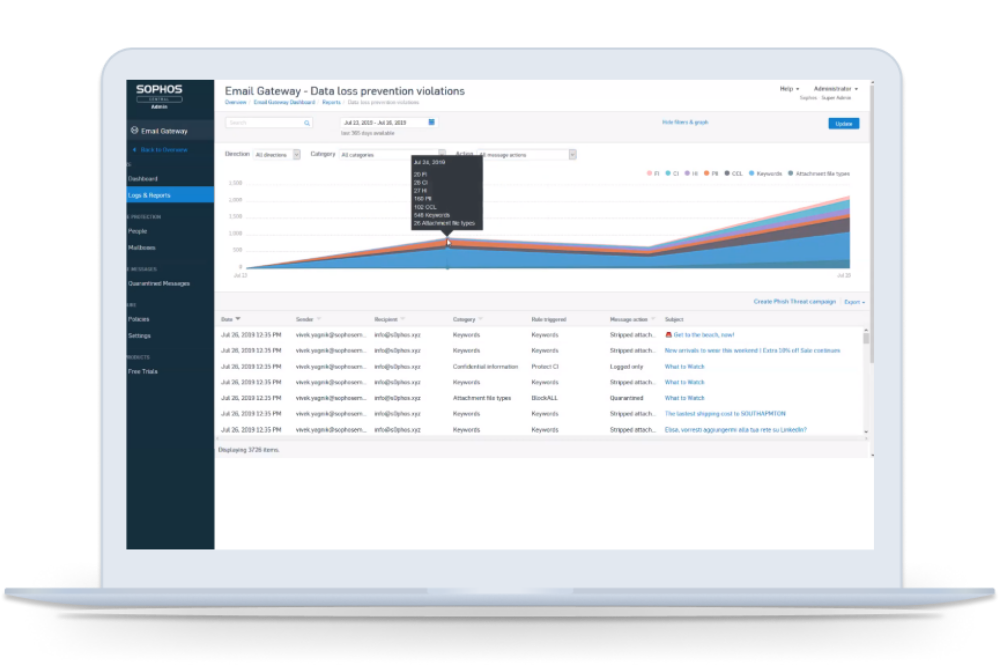The width and height of the screenshot is (1000, 667).
Task: Click Back to Overview link
Action: pos(164,150)
